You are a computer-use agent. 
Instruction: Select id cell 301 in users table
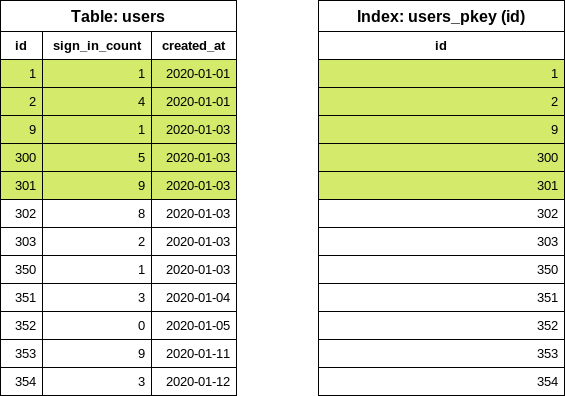coord(21,186)
